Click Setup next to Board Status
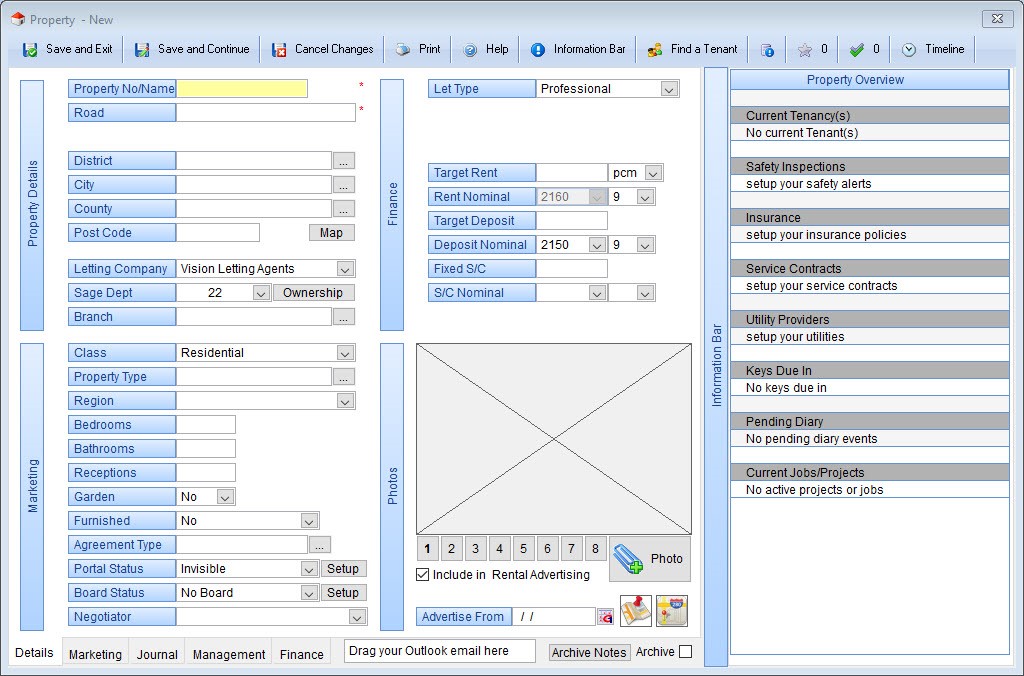Viewport: 1024px width, 676px height. pyautogui.click(x=343, y=592)
